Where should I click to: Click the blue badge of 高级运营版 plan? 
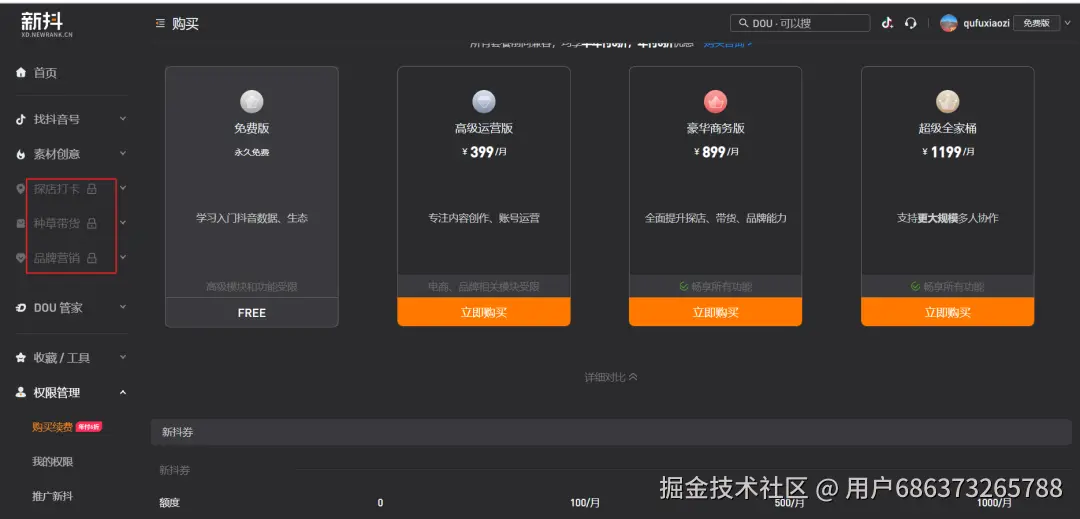484,102
